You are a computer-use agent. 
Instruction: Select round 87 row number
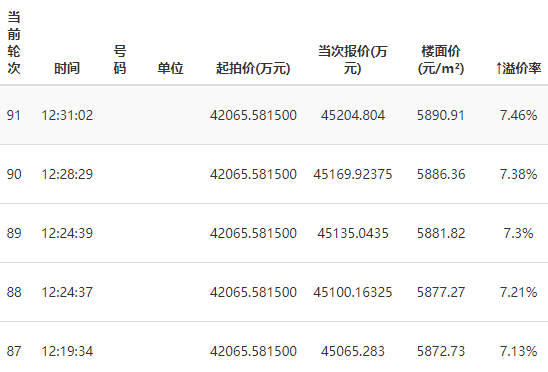(14, 351)
